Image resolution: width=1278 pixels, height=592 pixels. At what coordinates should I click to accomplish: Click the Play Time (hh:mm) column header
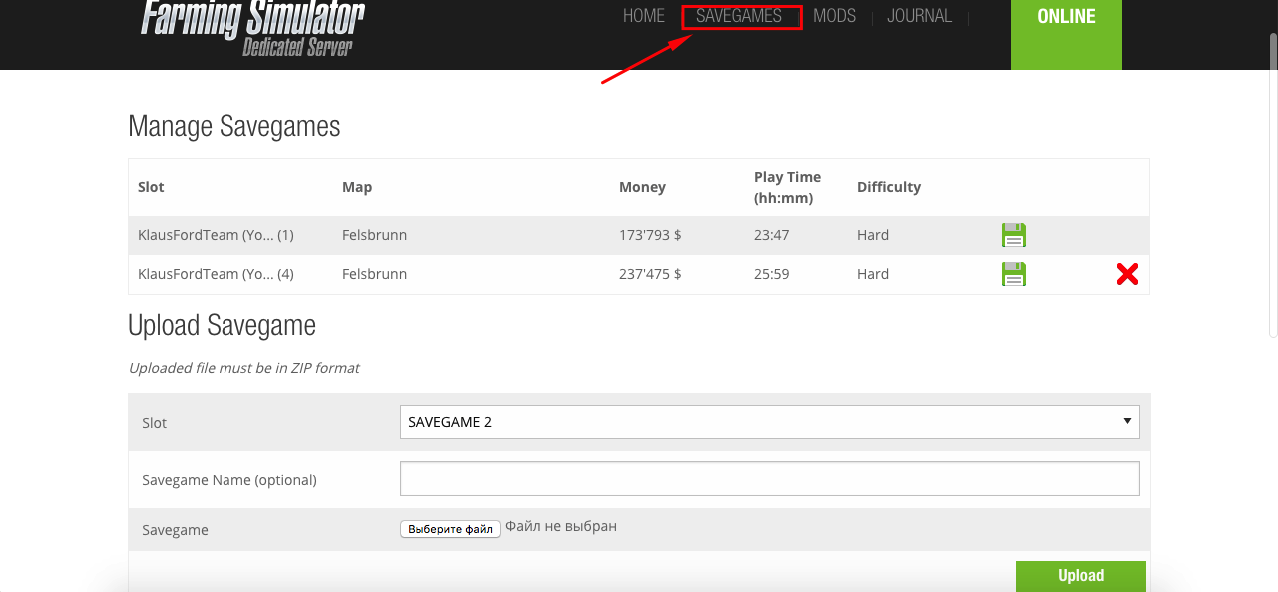point(787,187)
